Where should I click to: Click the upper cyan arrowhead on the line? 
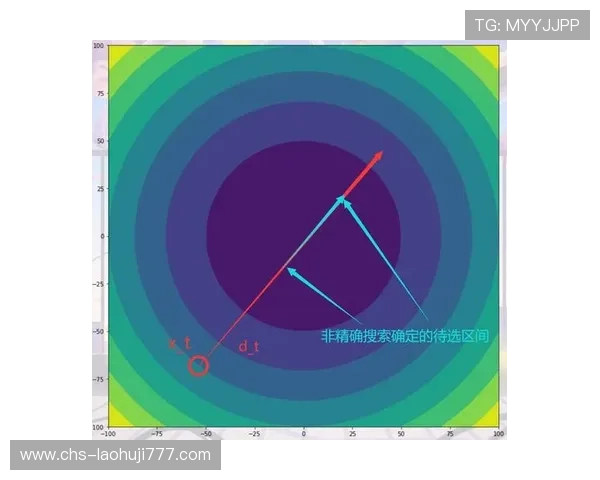[x=342, y=198]
